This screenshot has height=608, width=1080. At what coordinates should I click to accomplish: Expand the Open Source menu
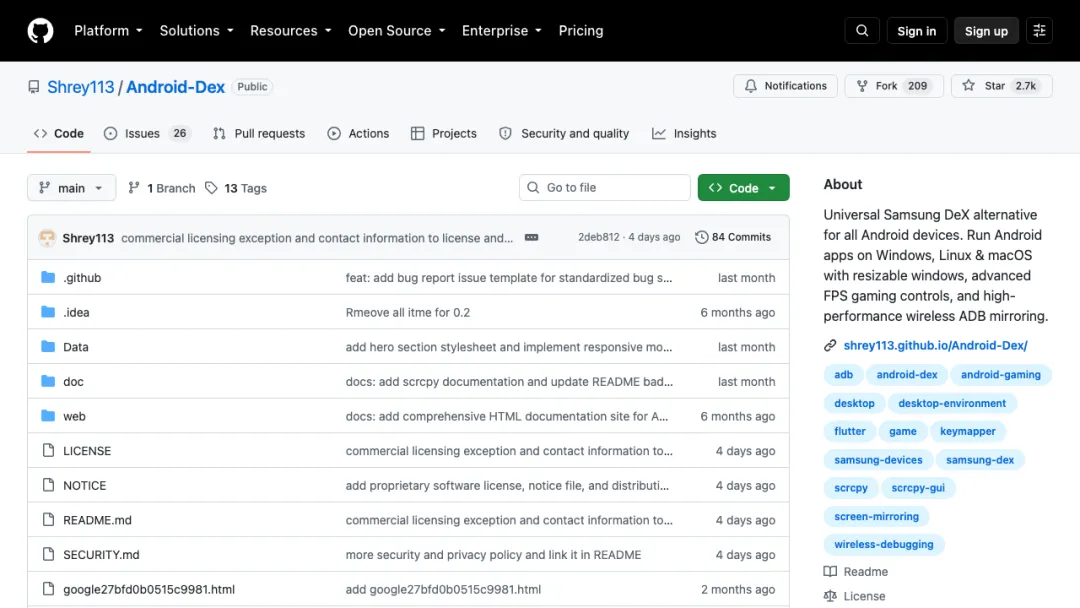[x=397, y=31]
